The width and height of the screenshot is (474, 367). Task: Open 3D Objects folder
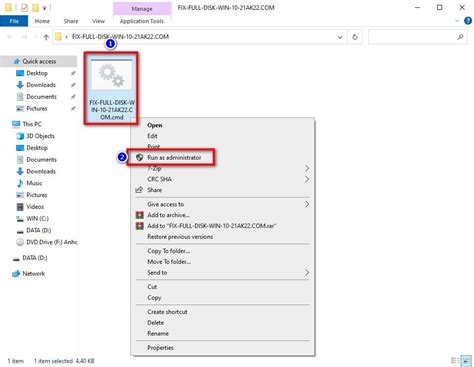coord(40,136)
